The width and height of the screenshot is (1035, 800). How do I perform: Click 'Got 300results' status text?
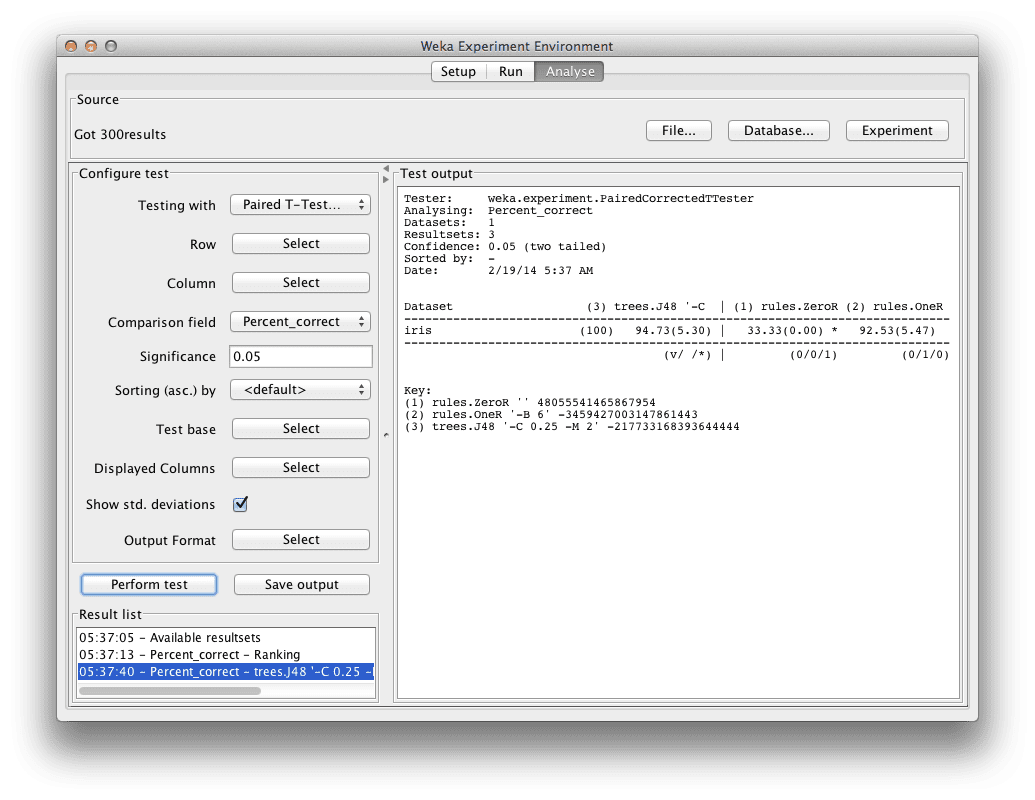(120, 134)
